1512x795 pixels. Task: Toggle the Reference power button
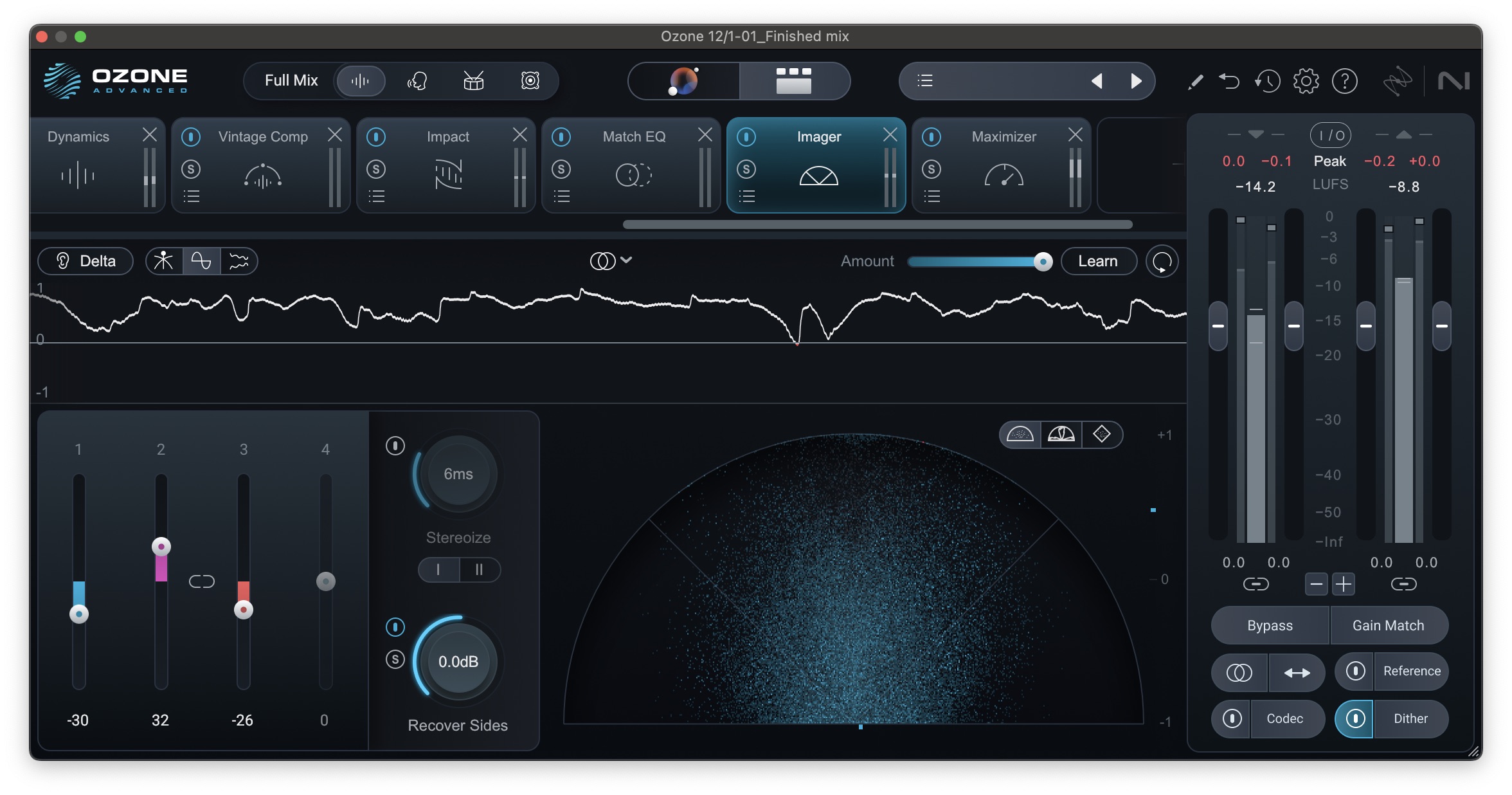[1355, 671]
